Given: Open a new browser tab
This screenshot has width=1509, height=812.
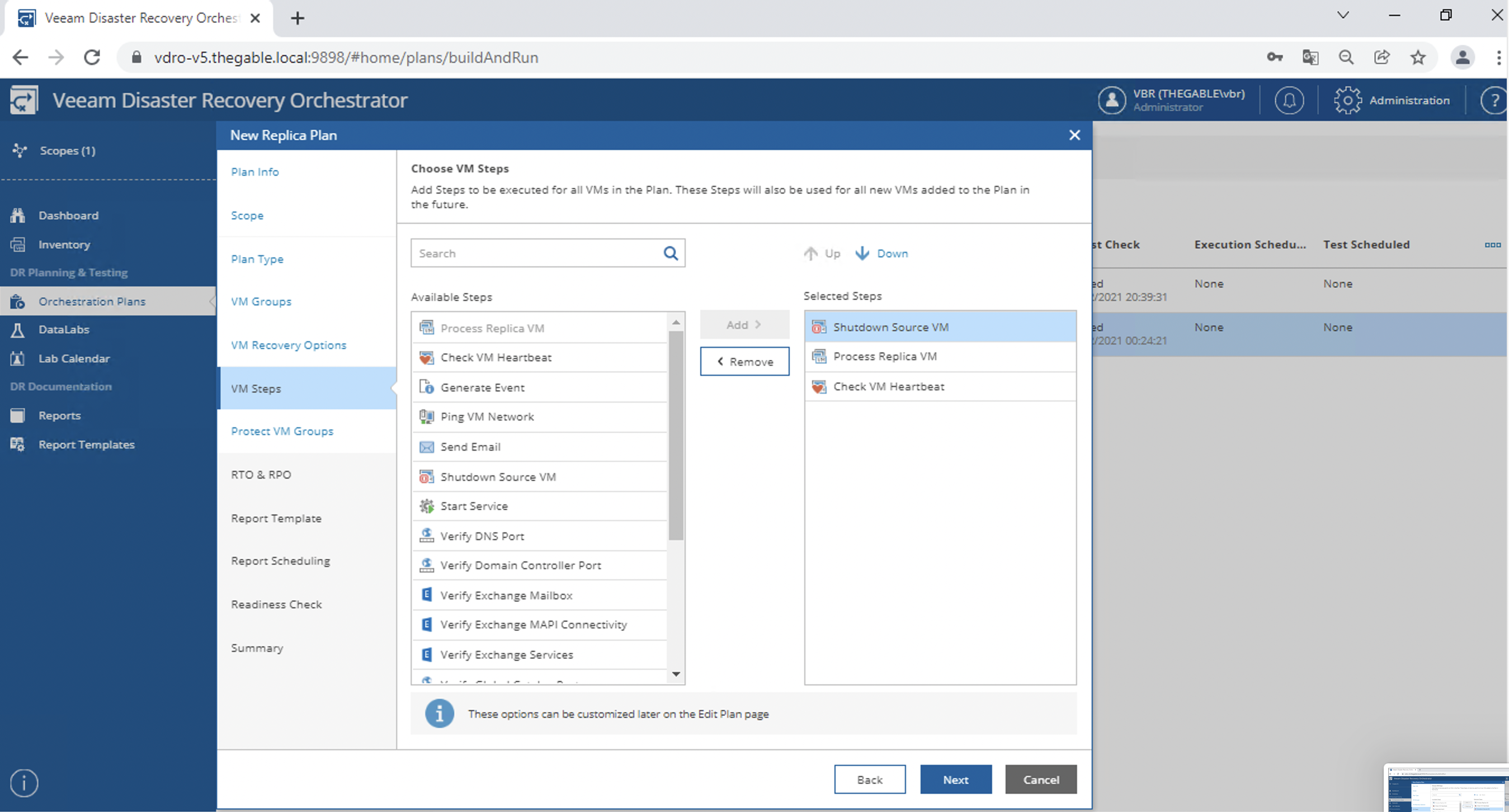Looking at the screenshot, I should tap(297, 18).
